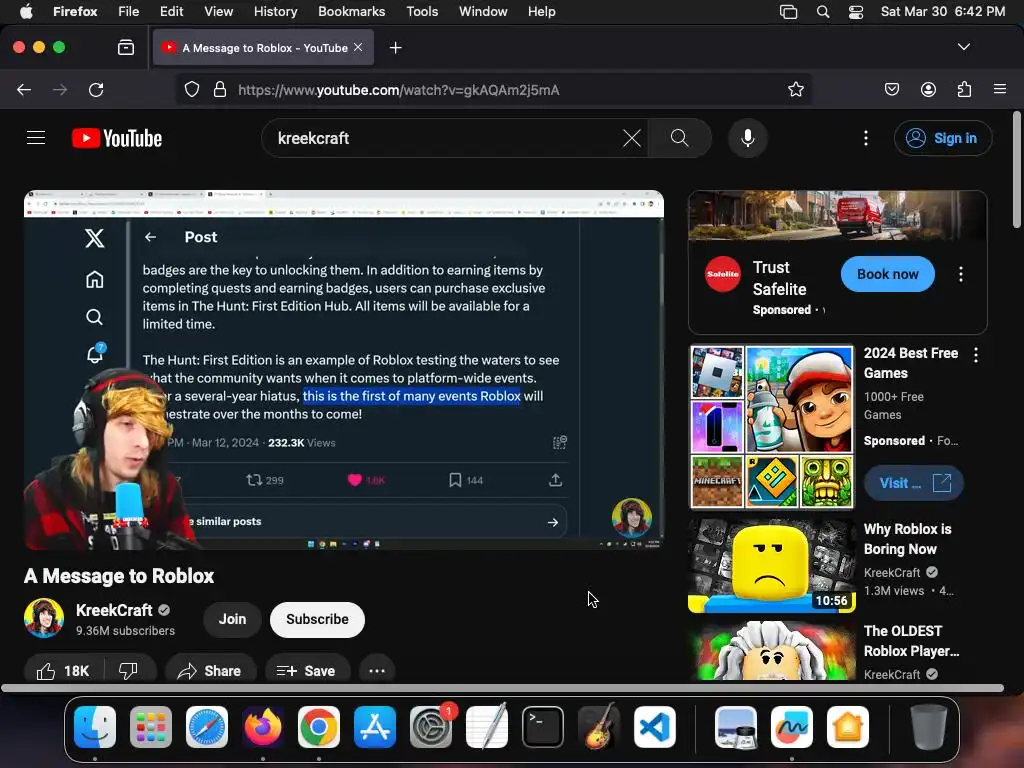Open the Apple menu
The image size is (1024, 768).
(x=26, y=11)
